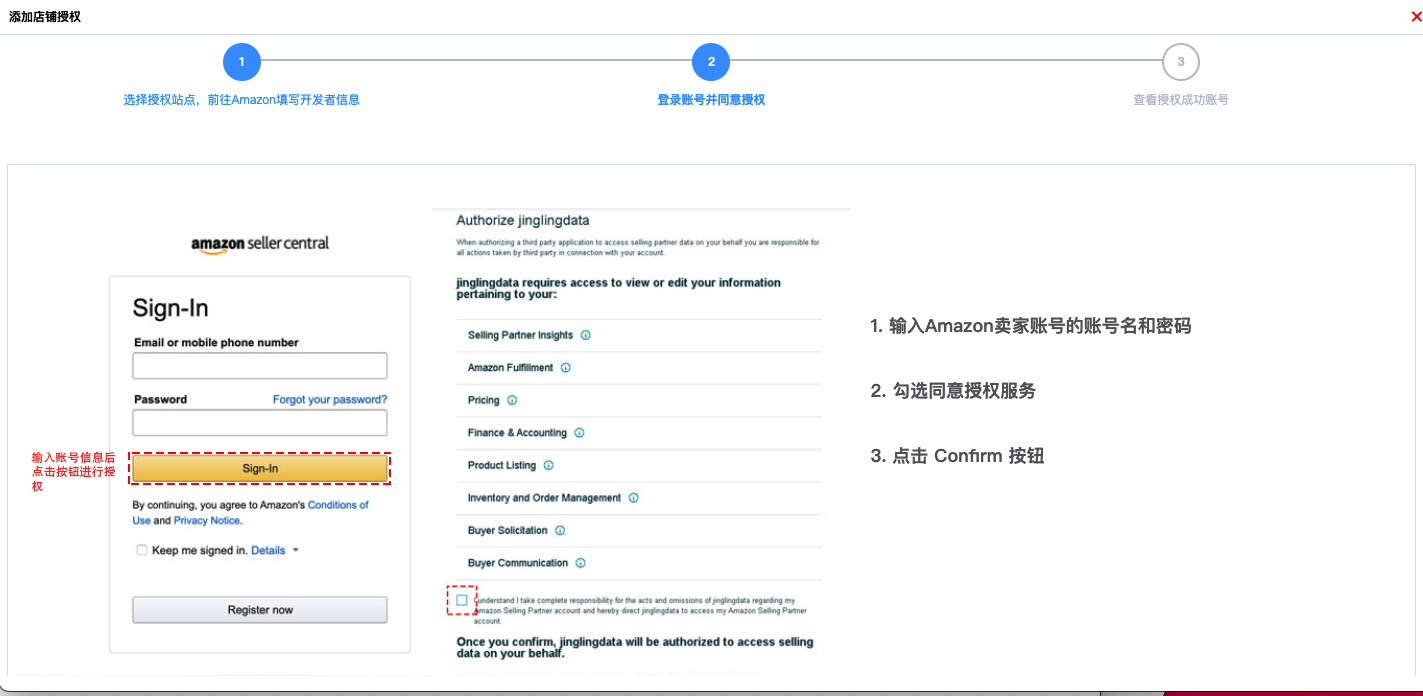
Task: Open step 登录账号并同意授权
Action: click(x=711, y=100)
